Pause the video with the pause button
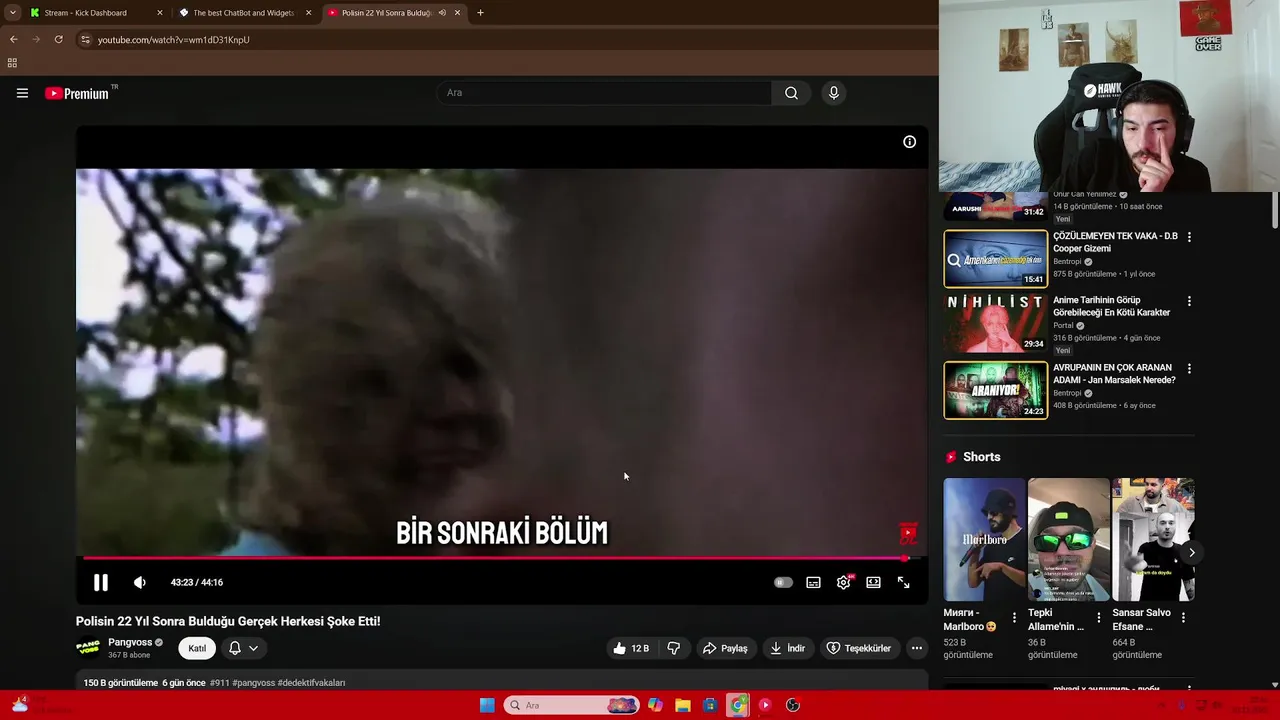This screenshot has width=1280, height=720. coord(101,582)
